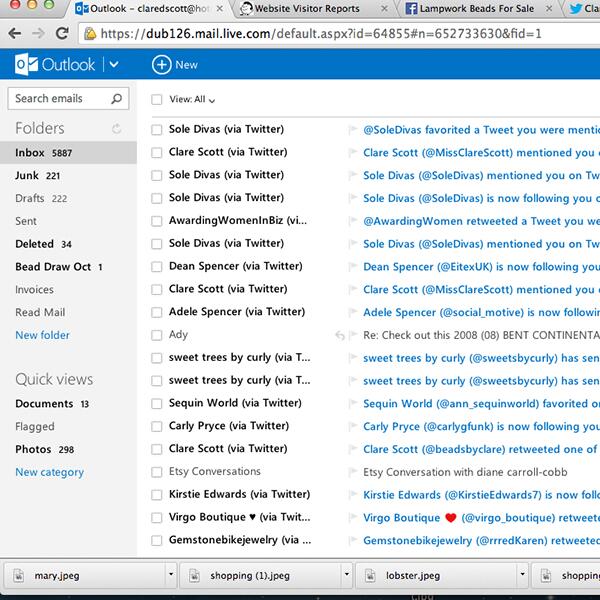Click the browser forward arrow

(x=38, y=34)
